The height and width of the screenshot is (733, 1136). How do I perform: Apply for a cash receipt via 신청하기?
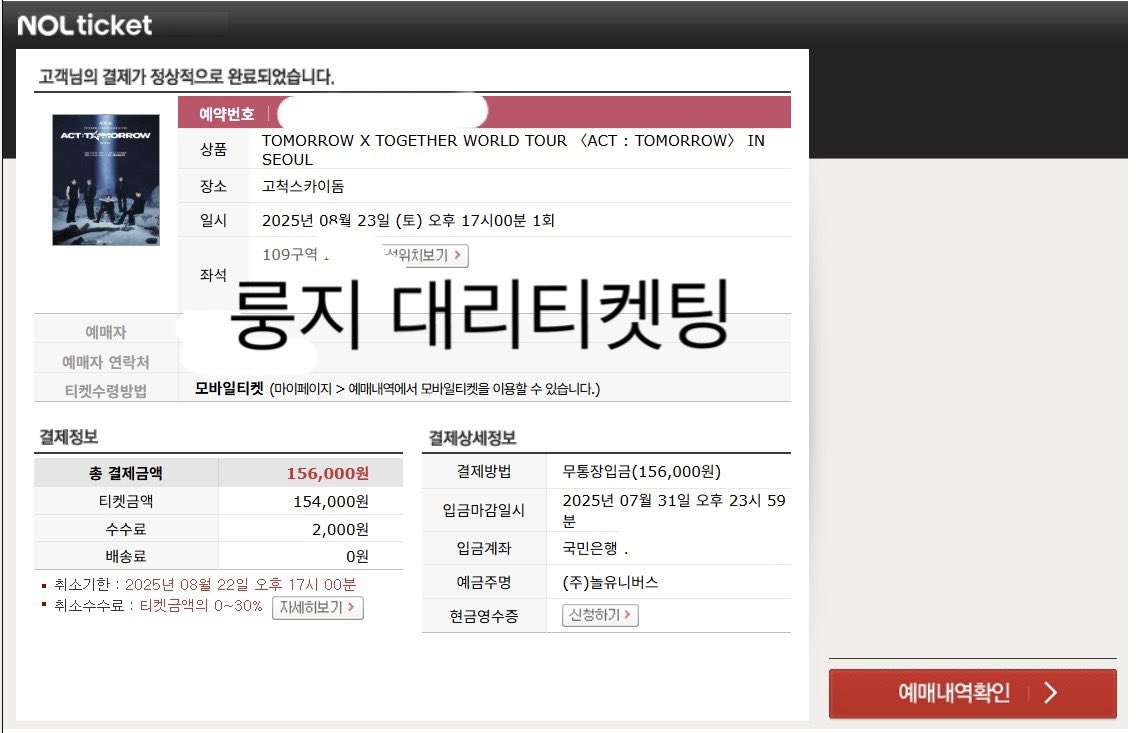[x=598, y=615]
